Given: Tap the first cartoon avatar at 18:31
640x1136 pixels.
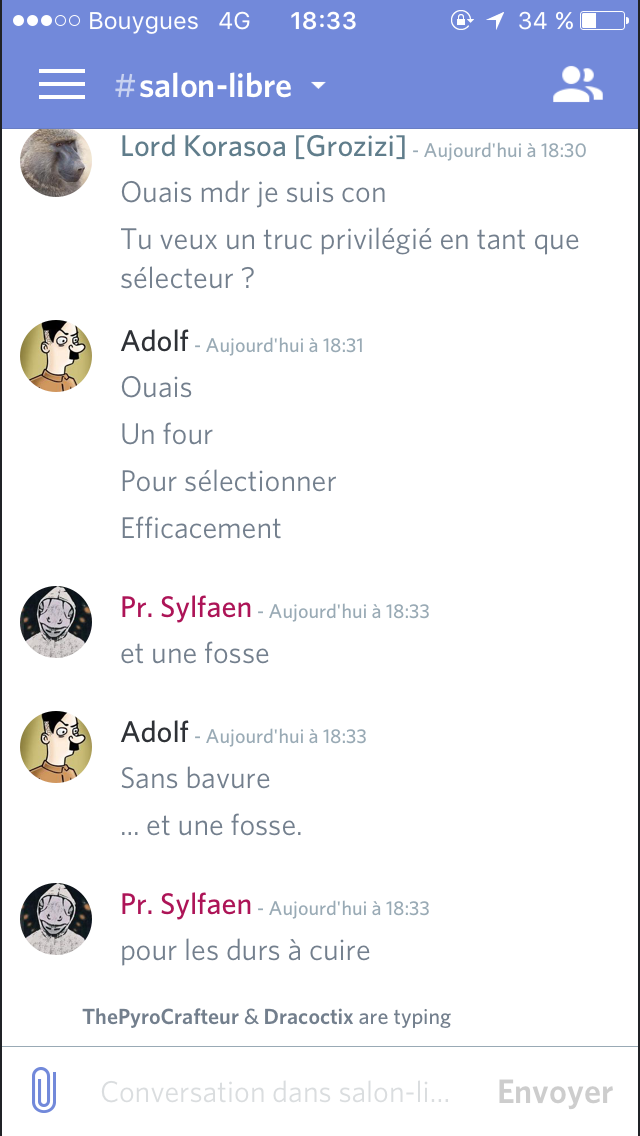Looking at the screenshot, I should pos(56,355).
